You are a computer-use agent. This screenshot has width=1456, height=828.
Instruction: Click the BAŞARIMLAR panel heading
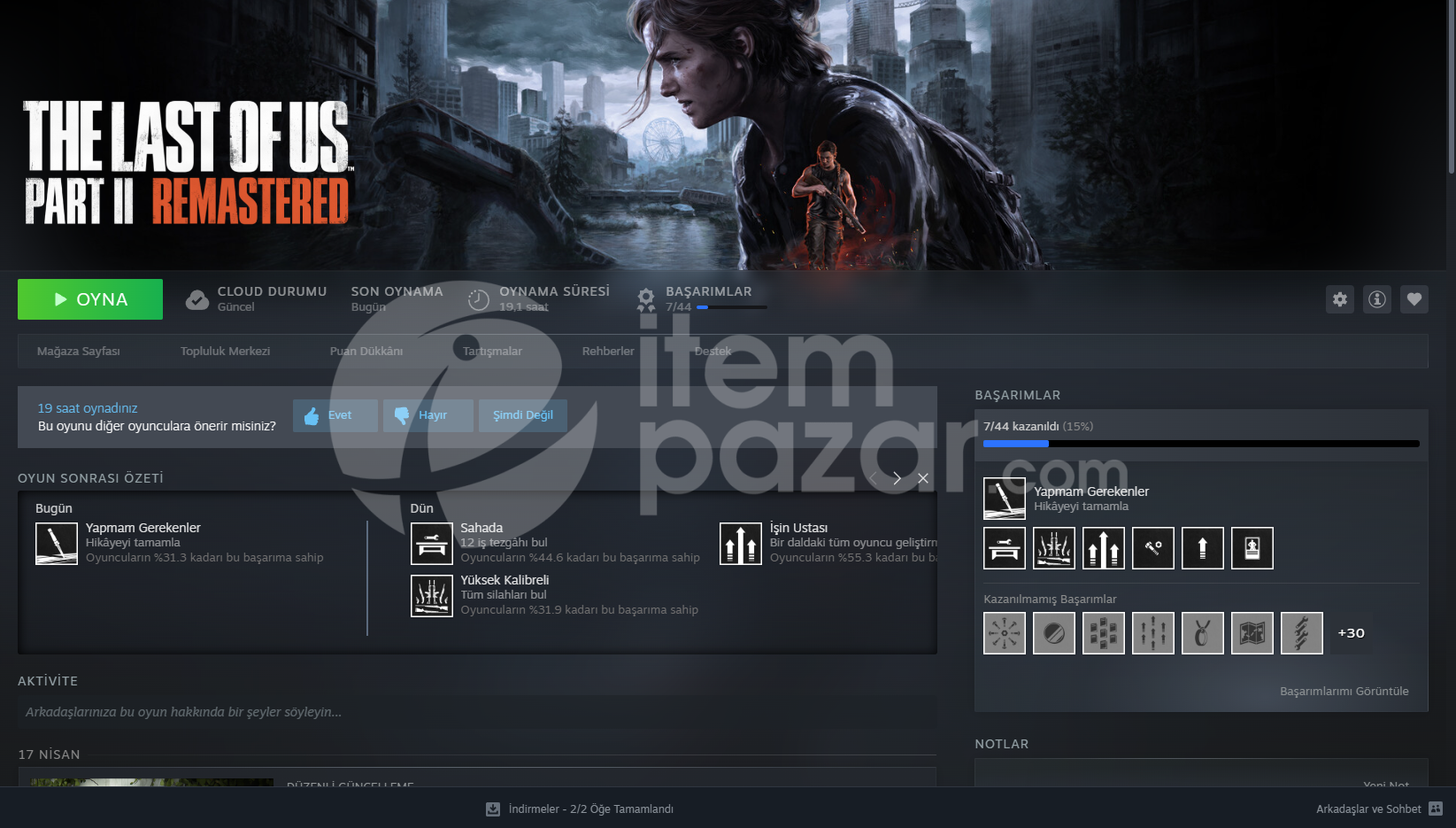tap(1018, 395)
